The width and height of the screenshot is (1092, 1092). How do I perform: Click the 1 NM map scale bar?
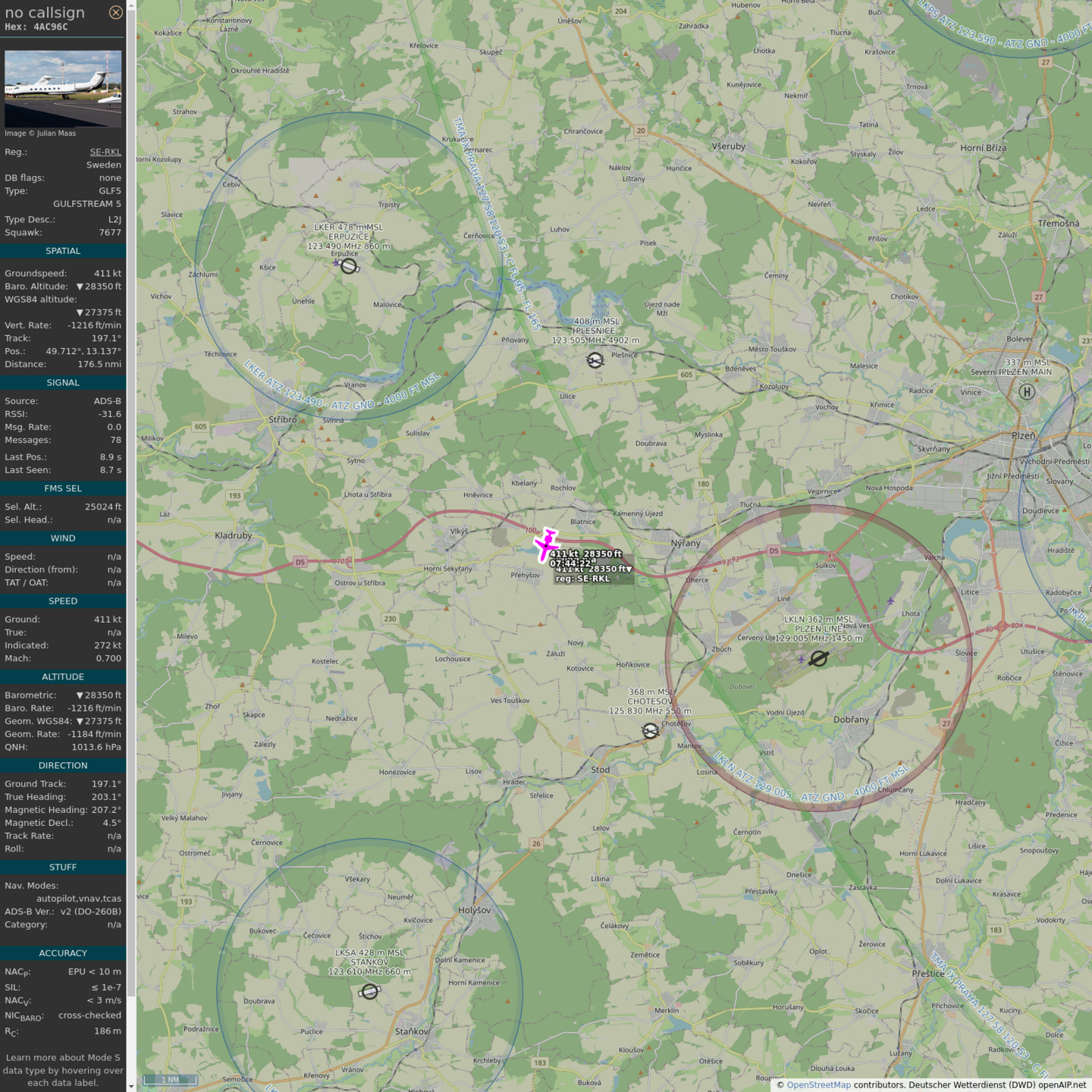(171, 1080)
